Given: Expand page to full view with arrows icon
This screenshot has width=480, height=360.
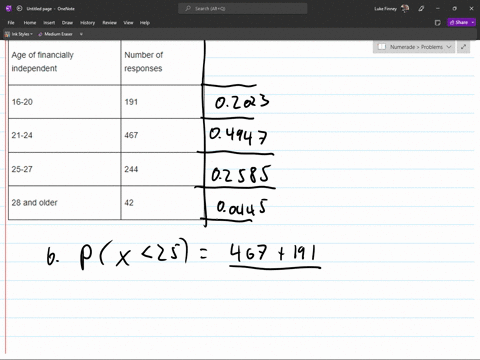Looking at the screenshot, I should point(463,47).
